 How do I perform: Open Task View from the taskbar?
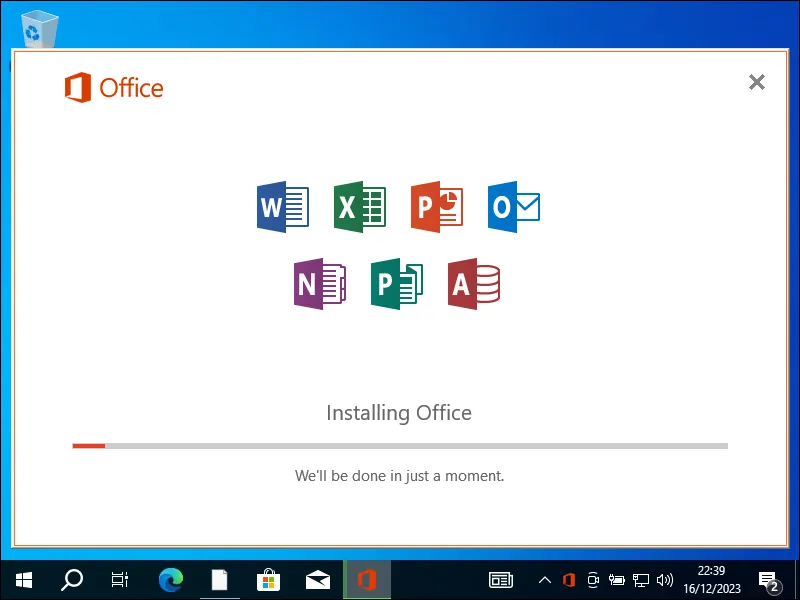pyautogui.click(x=119, y=580)
